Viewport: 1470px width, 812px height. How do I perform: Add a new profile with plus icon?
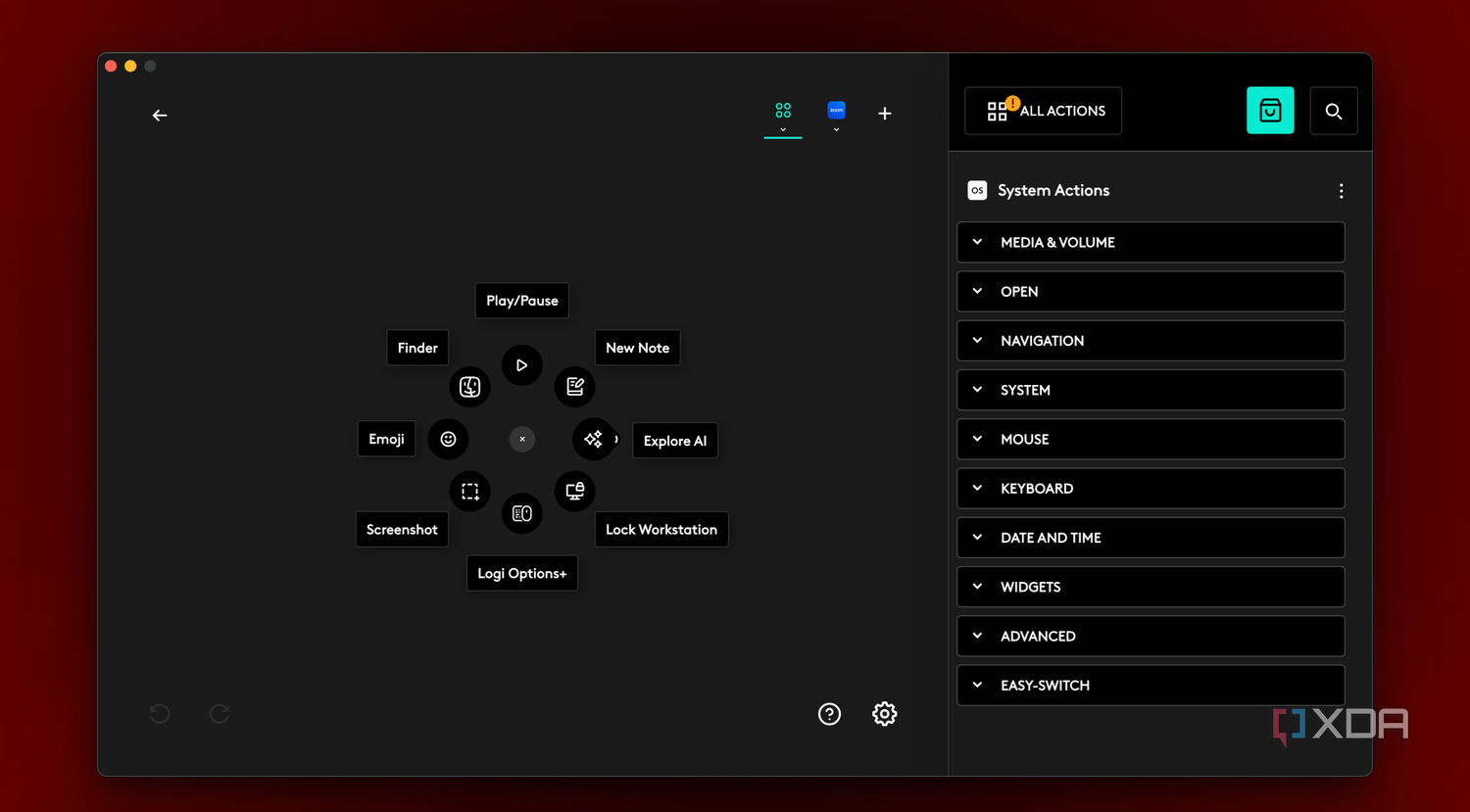[885, 114]
